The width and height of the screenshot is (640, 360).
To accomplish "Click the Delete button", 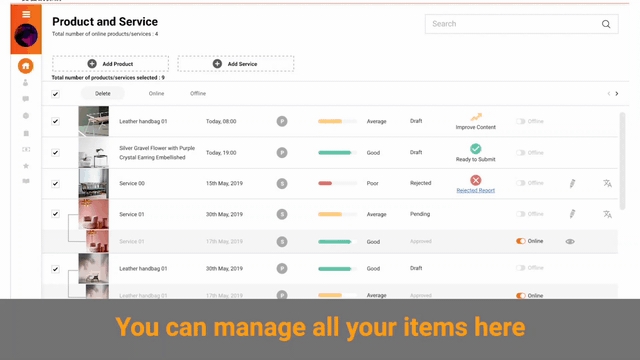I will point(102,93).
